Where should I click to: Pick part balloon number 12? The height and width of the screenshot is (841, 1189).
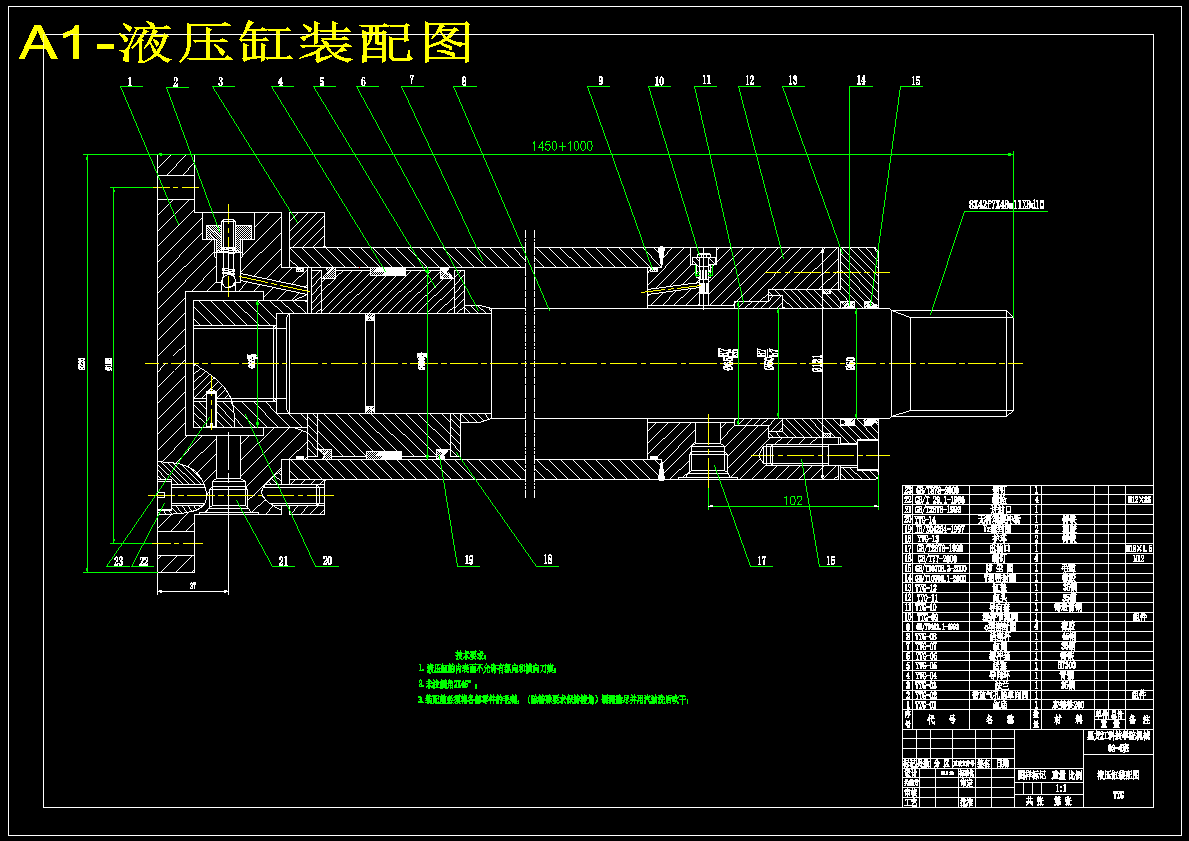[x=749, y=80]
